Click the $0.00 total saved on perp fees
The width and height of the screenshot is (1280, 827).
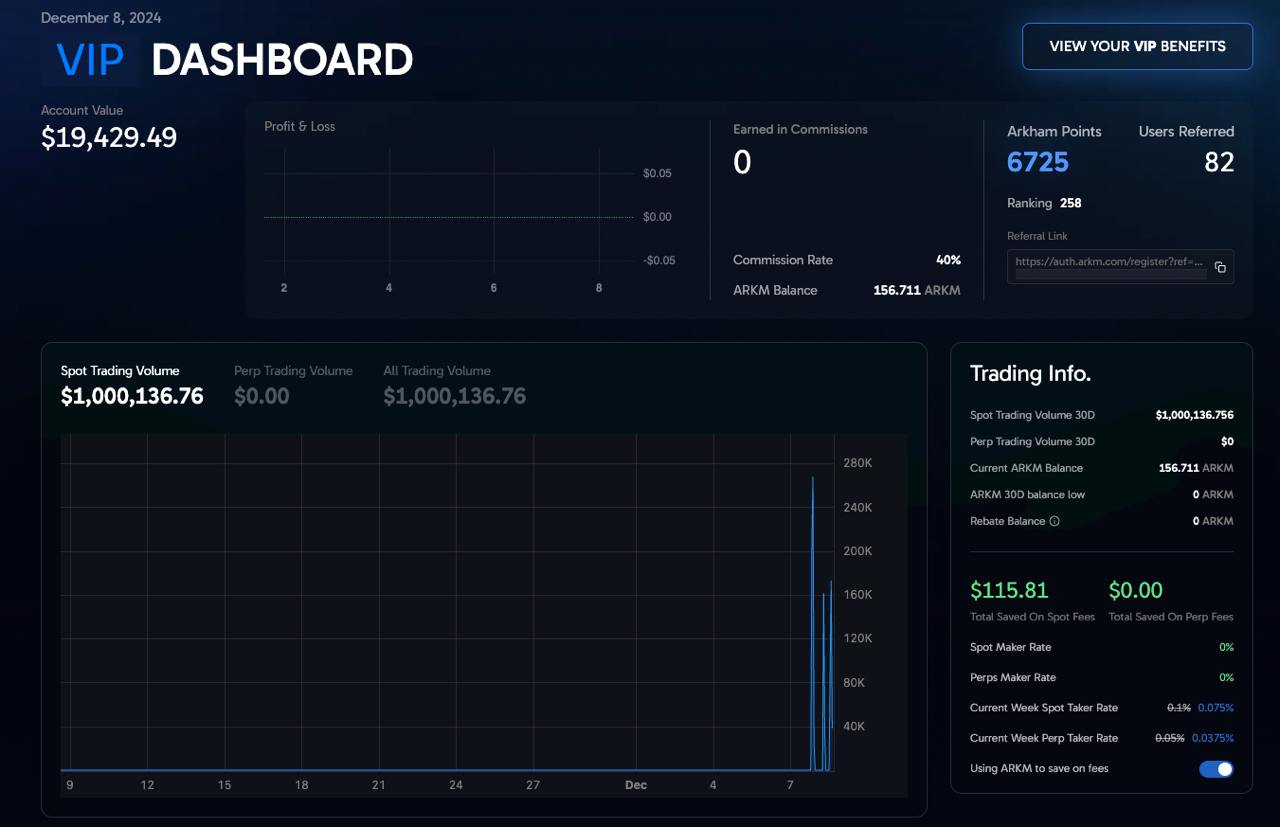1136,590
